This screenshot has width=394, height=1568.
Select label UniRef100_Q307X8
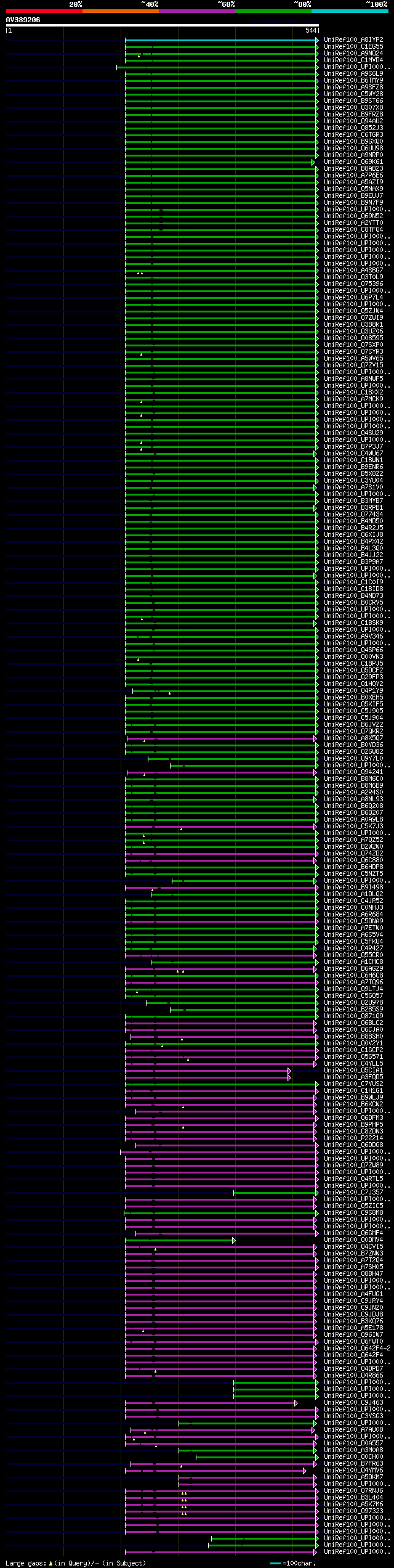(x=353, y=108)
